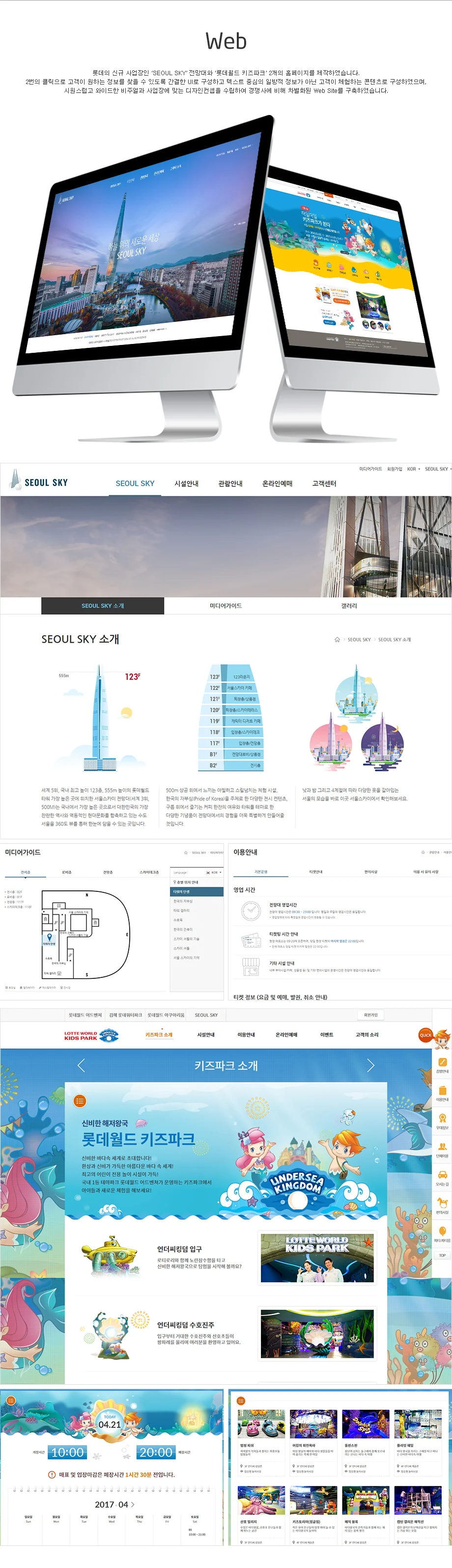Click the 롯데월드 아쿠아리움 family site link
Screen dimensions: 452x1568
tap(166, 1015)
